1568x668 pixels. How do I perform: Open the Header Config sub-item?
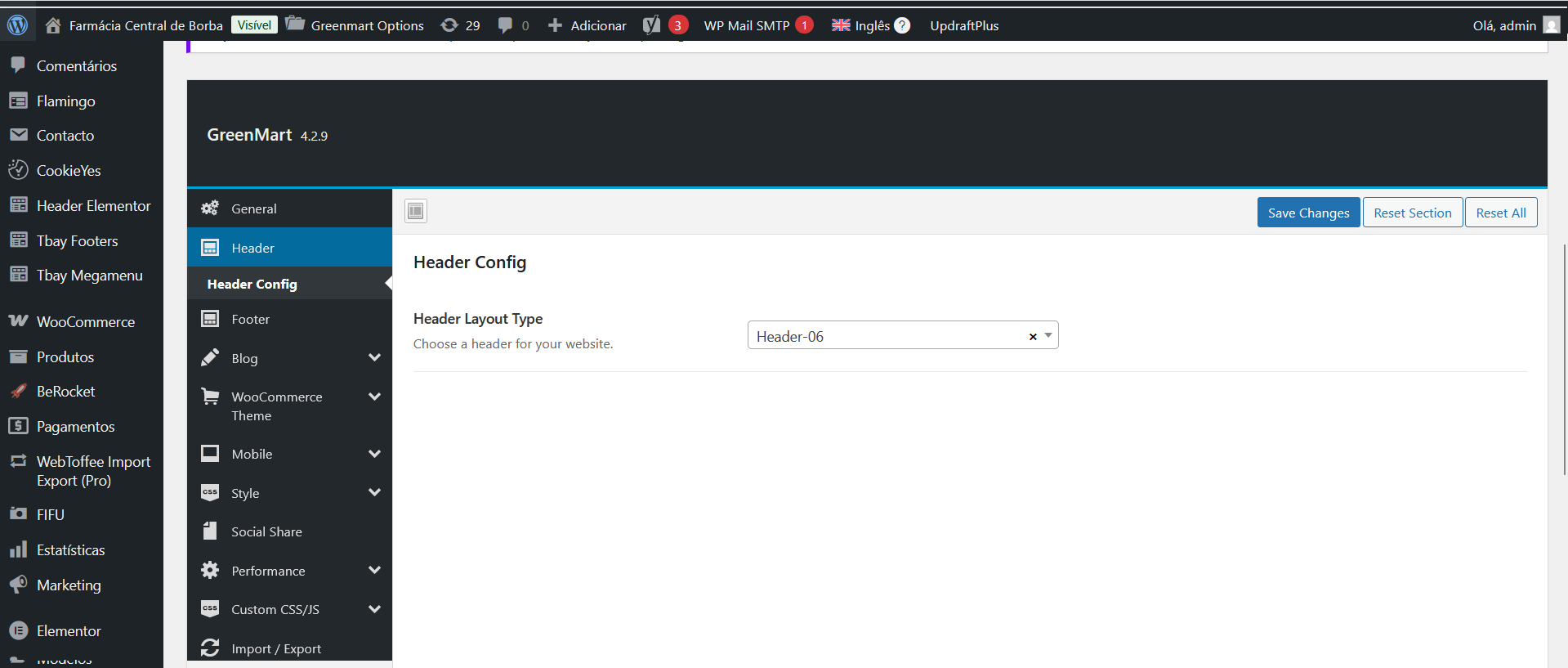point(290,284)
